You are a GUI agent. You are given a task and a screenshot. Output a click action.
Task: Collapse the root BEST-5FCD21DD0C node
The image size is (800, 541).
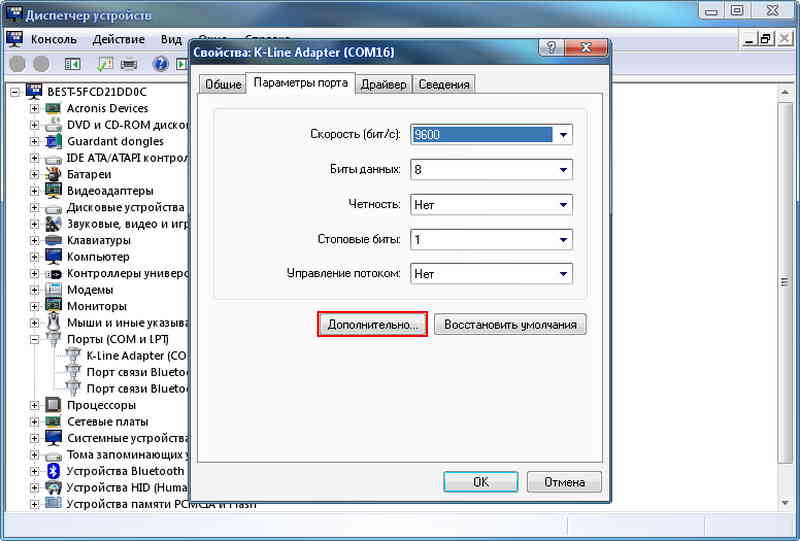[x=15, y=92]
